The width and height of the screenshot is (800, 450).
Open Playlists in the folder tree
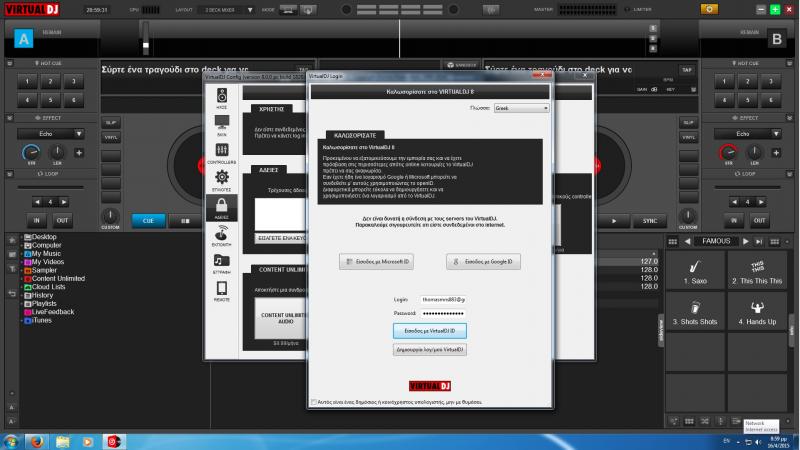46,303
